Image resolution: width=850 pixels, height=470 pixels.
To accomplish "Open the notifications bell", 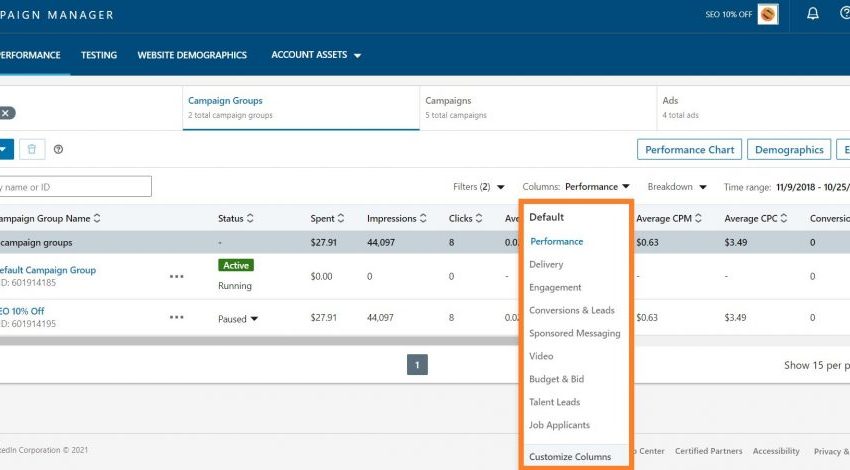I will tap(813, 14).
